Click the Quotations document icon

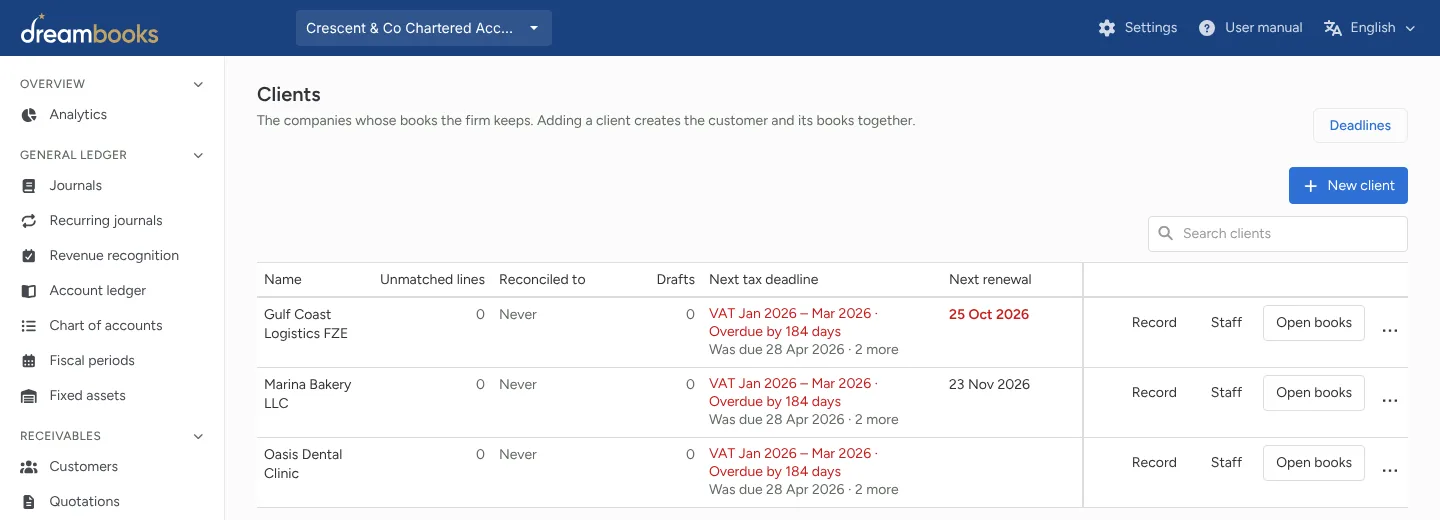29,502
